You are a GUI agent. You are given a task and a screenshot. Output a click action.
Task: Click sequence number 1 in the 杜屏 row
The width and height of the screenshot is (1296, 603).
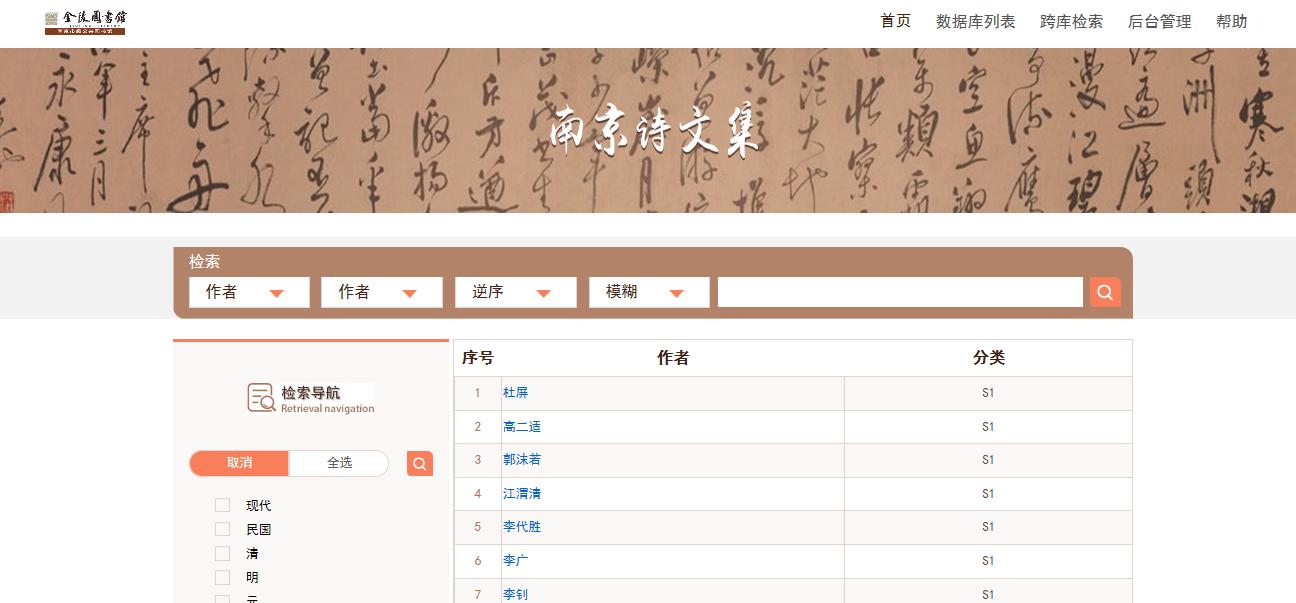[x=478, y=393]
